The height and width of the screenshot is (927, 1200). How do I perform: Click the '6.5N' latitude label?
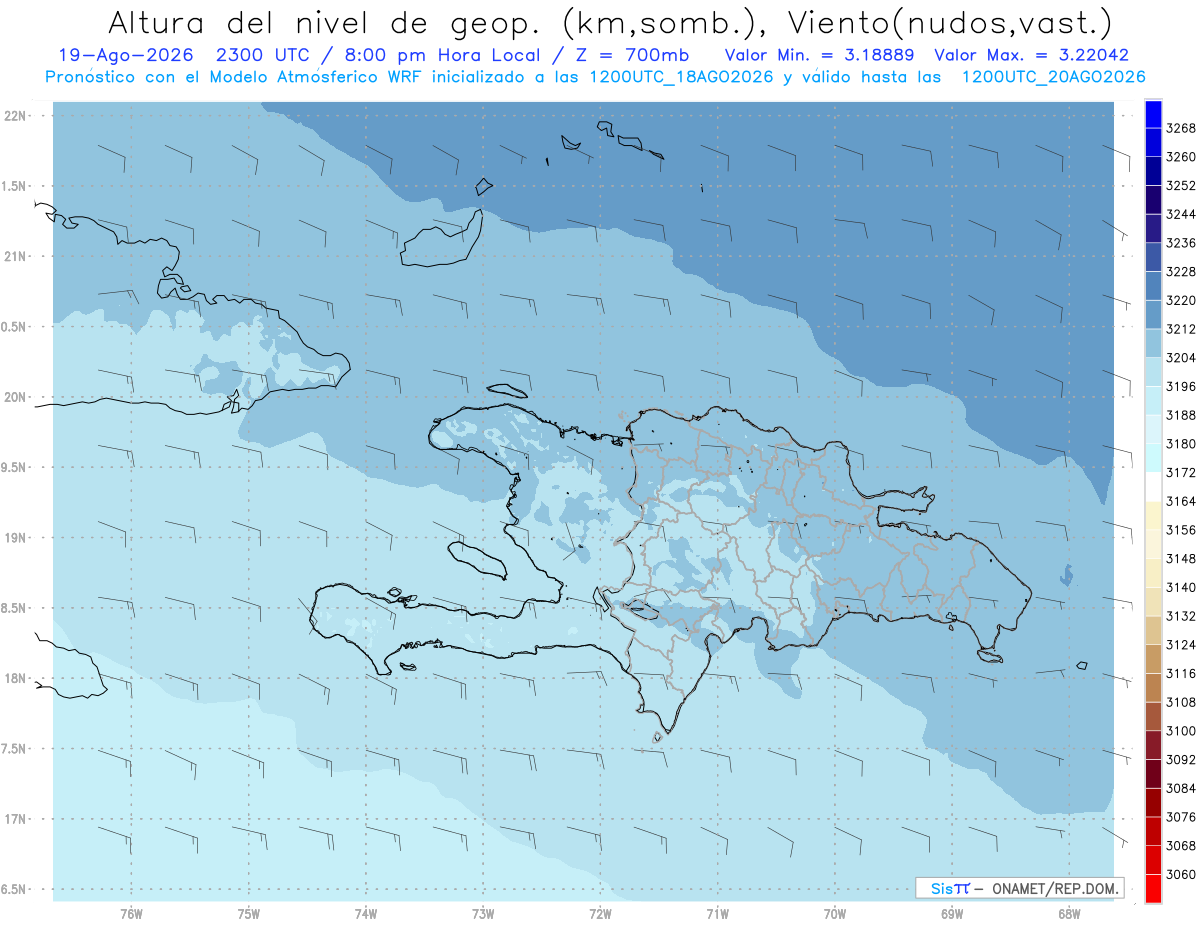(14, 890)
